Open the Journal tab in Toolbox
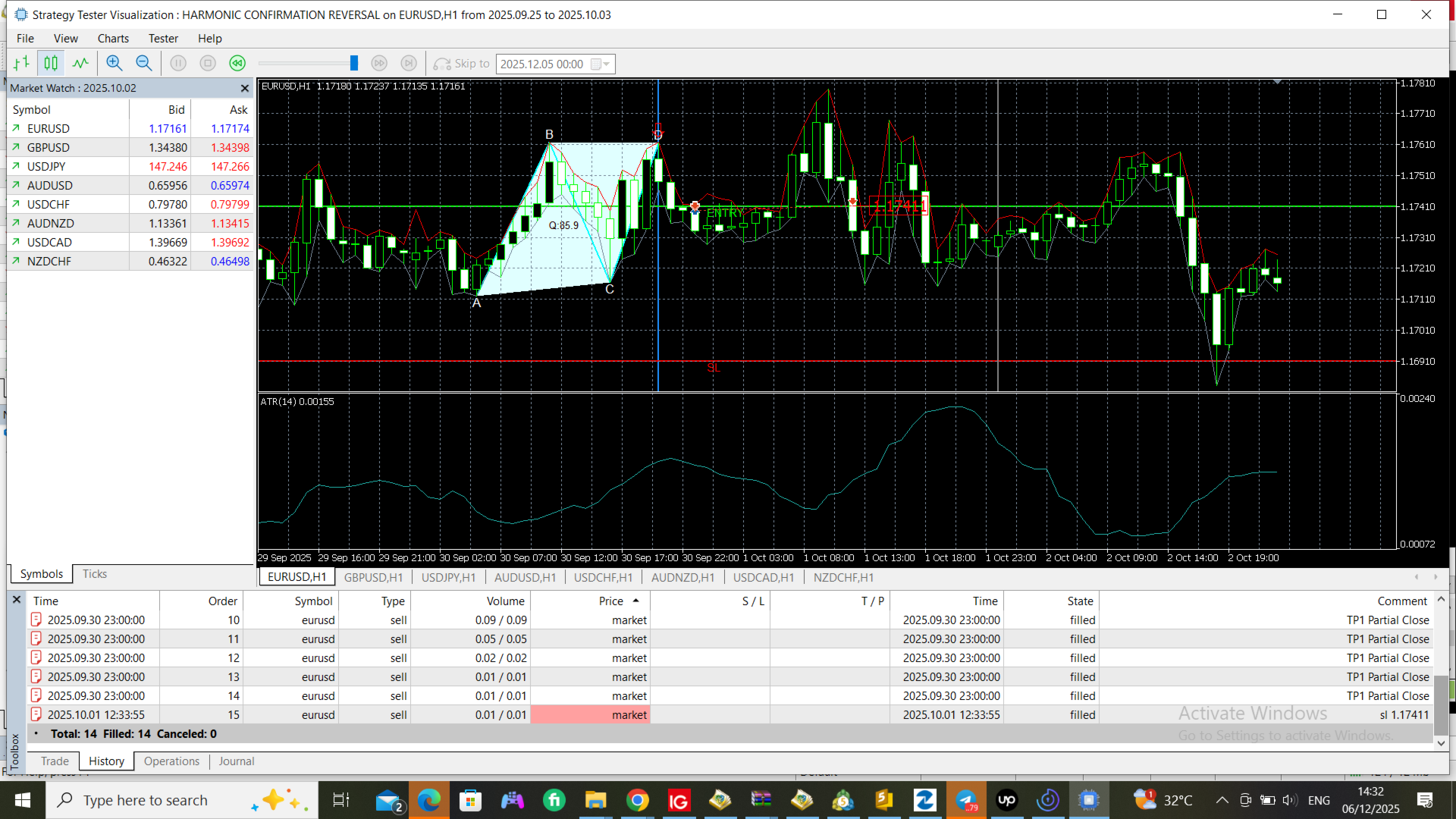This screenshot has height=819, width=1456. click(236, 761)
